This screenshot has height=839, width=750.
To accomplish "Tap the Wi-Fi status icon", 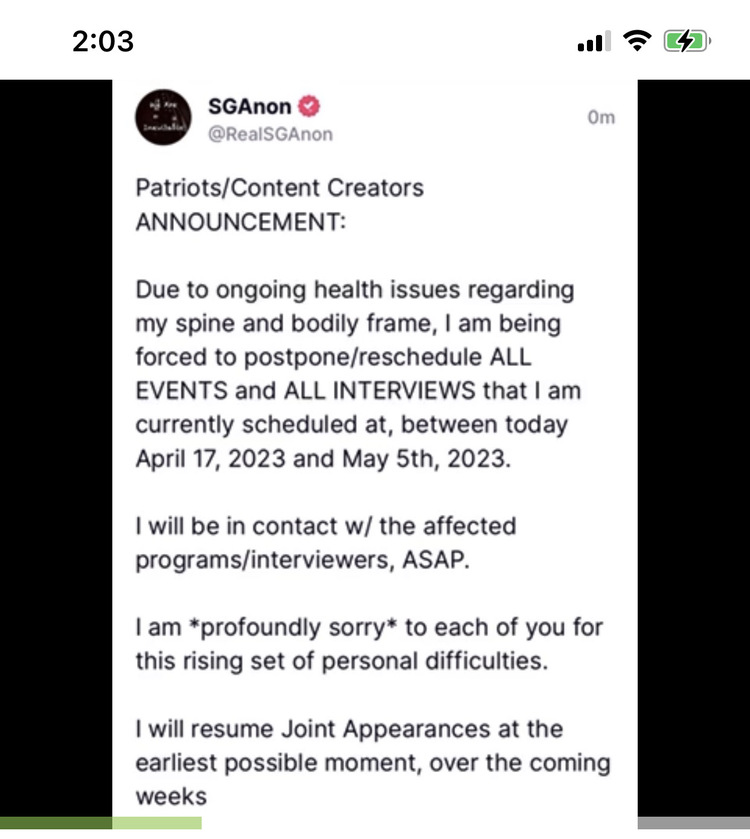I will [637, 41].
